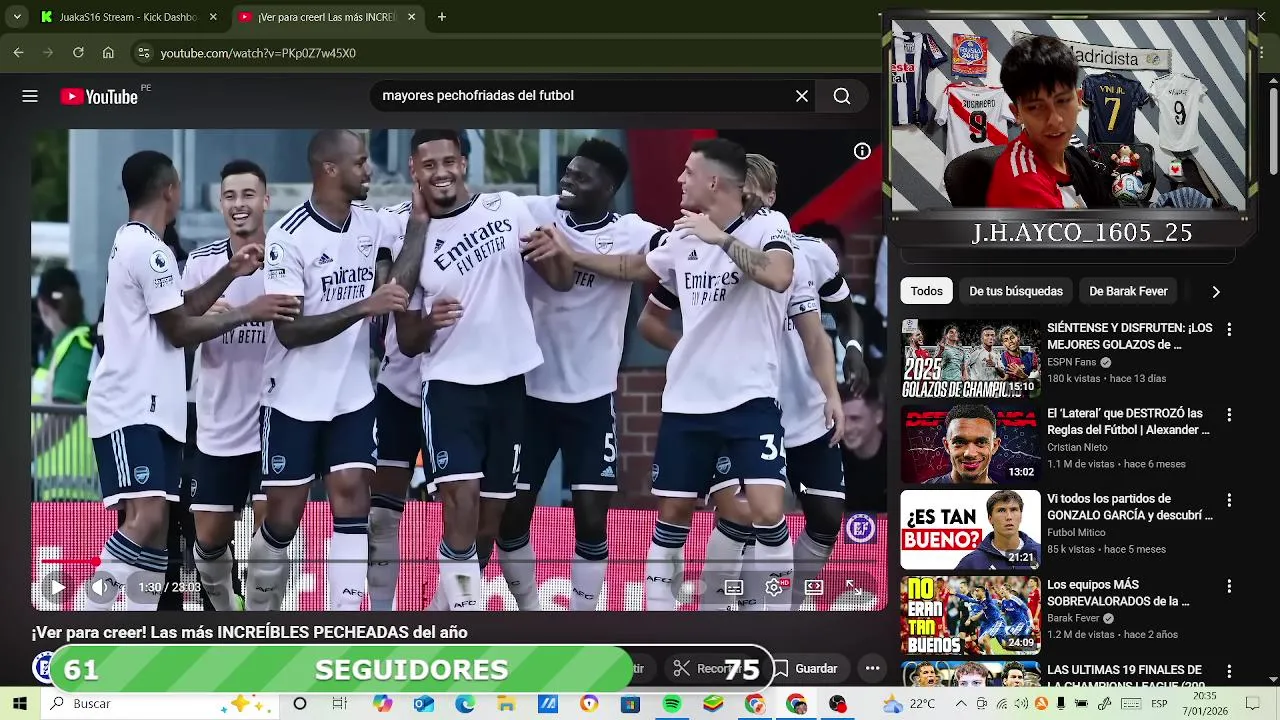Select the Todos filter chip
Image resolution: width=1280 pixels, height=720 pixels.
926,291
